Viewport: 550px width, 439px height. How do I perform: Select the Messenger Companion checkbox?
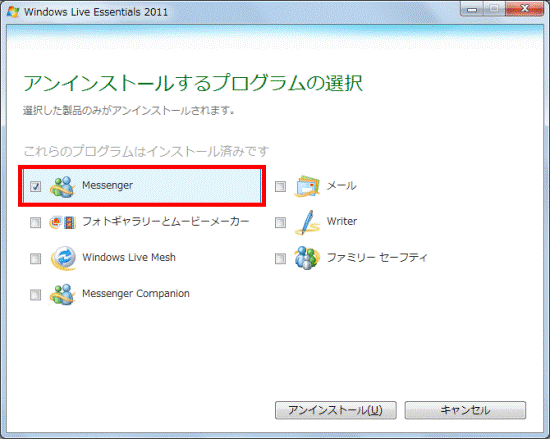coord(35,295)
